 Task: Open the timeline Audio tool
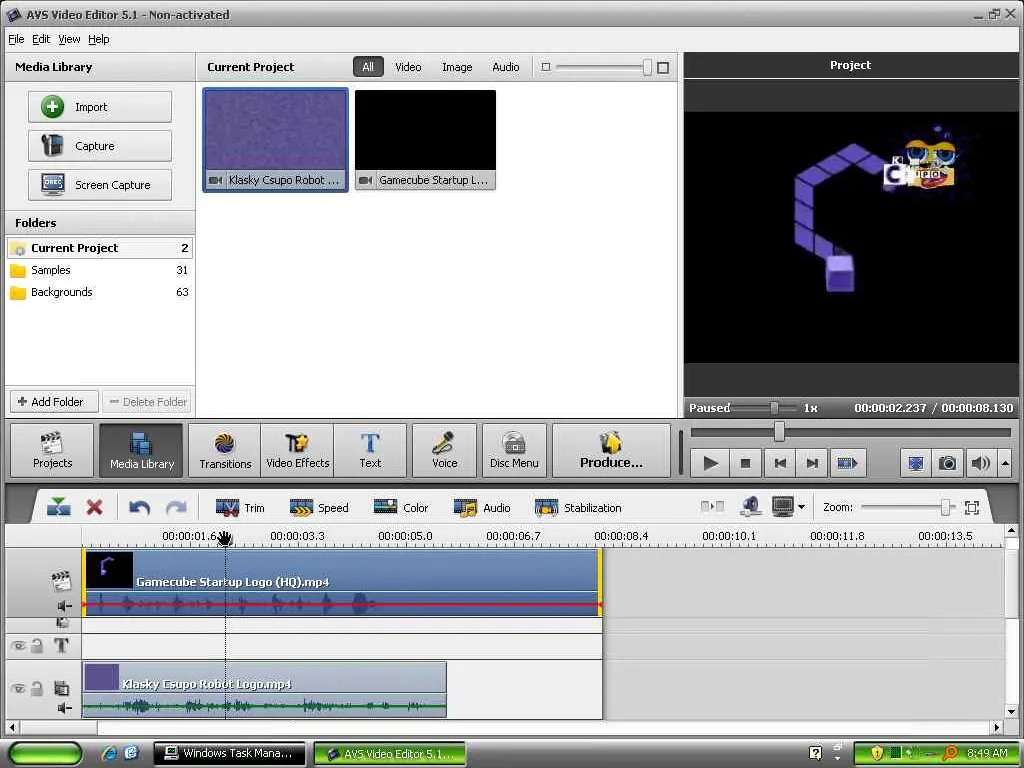click(x=482, y=507)
